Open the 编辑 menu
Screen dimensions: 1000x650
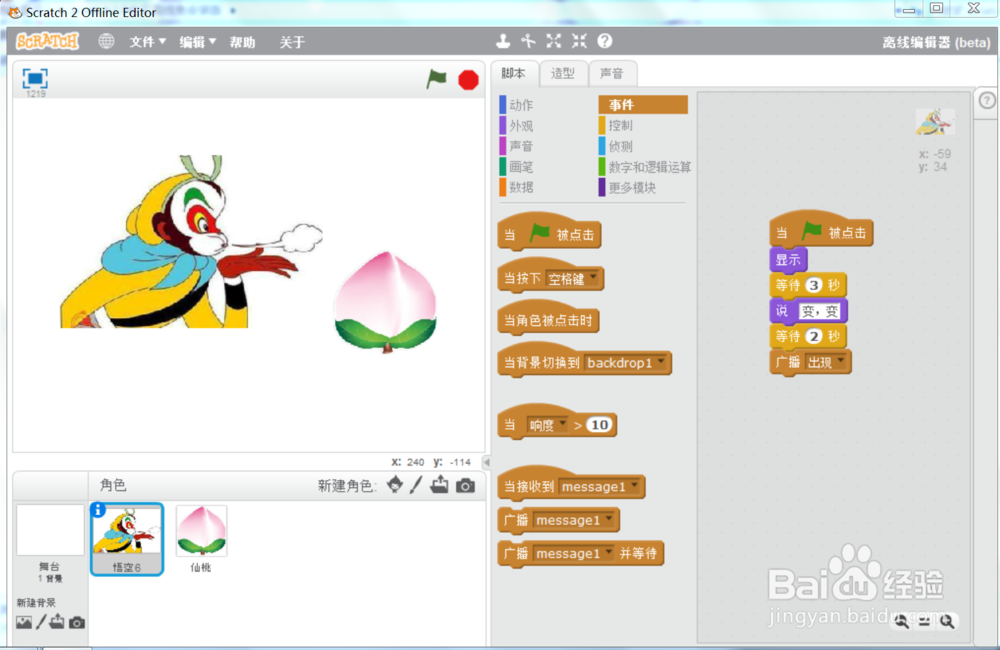(197, 42)
